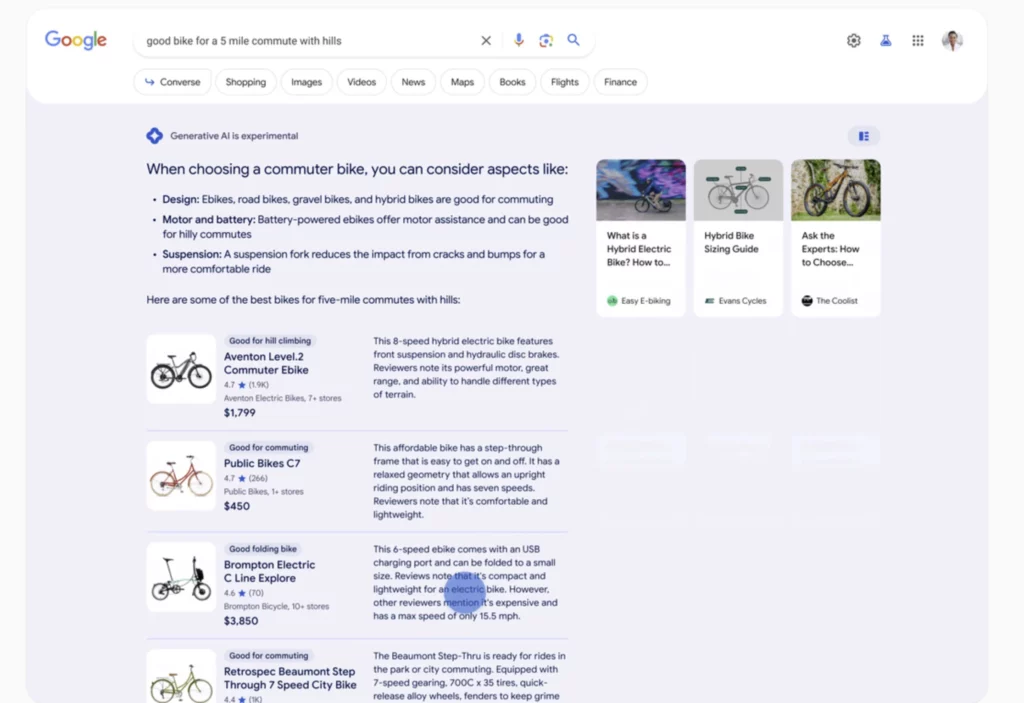Viewport: 1024px width, 703px height.
Task: Click the Evans Cycles source icon
Action: coord(709,301)
